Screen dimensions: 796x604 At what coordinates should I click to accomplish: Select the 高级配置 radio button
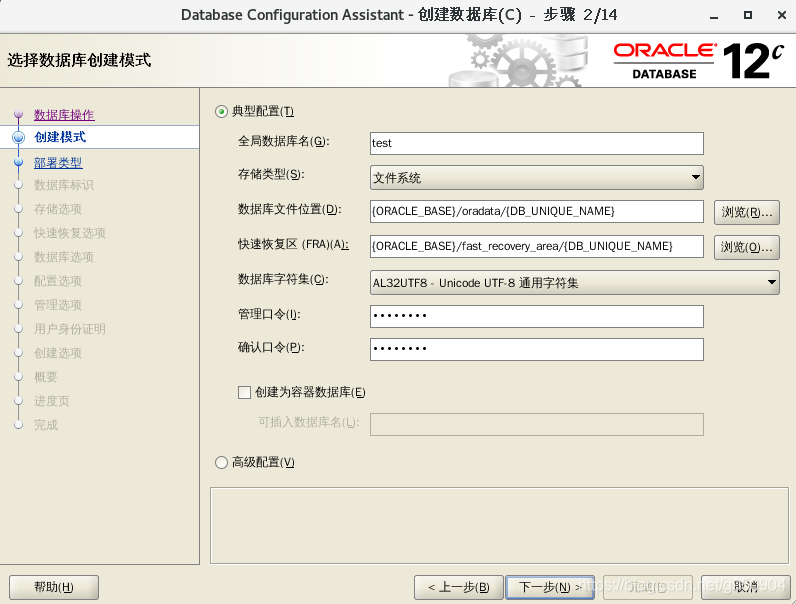[221, 462]
